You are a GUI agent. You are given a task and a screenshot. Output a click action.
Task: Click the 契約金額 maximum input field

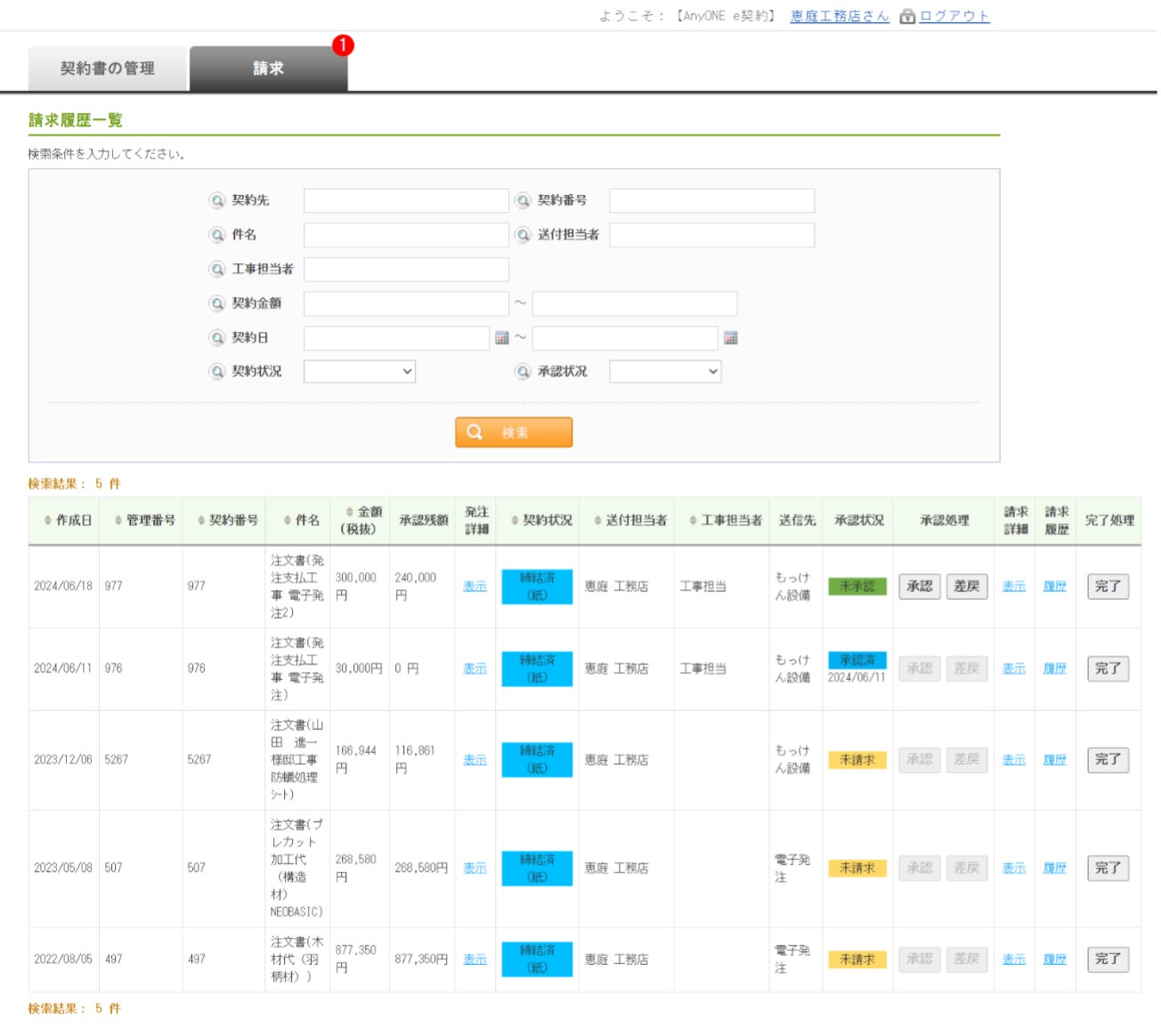coord(635,304)
